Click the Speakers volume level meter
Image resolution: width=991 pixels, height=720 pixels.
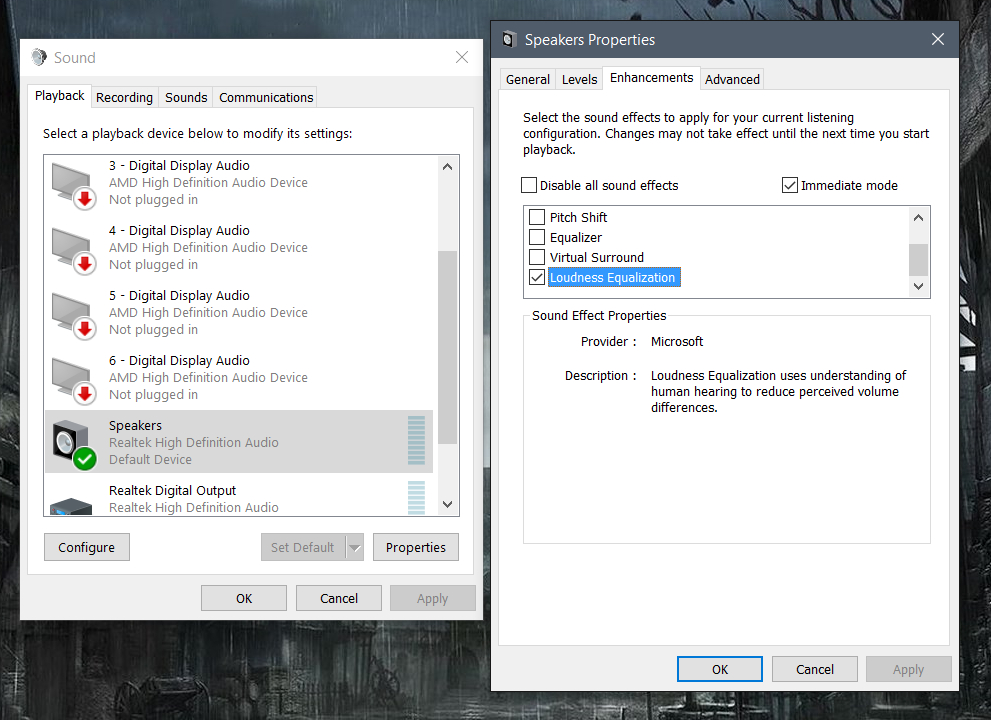pyautogui.click(x=416, y=441)
